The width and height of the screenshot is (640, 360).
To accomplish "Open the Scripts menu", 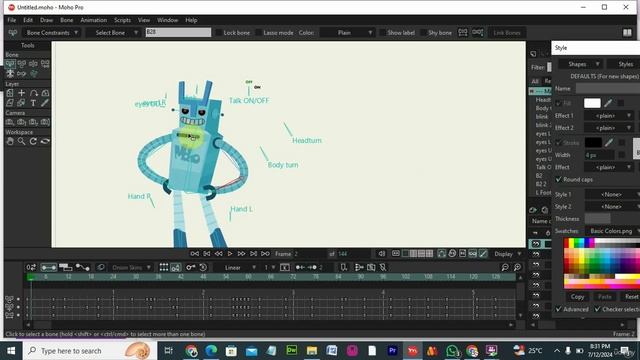I will click(122, 20).
